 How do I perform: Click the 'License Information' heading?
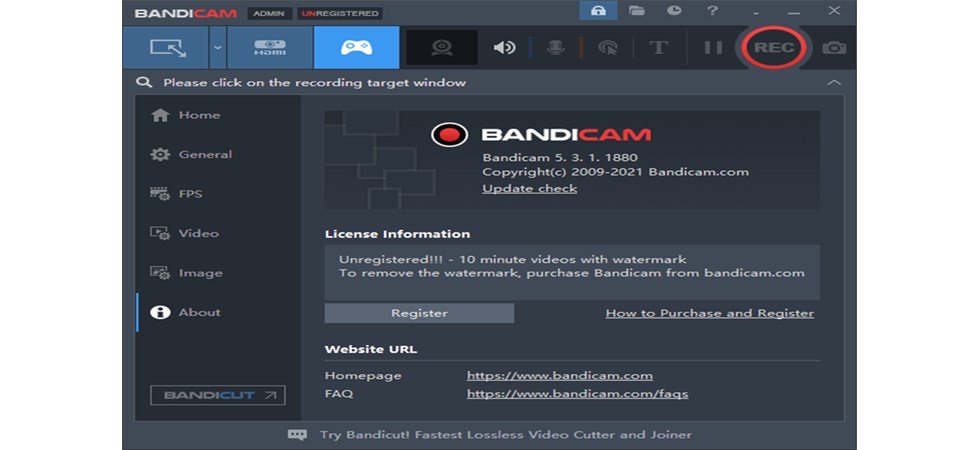click(x=397, y=234)
